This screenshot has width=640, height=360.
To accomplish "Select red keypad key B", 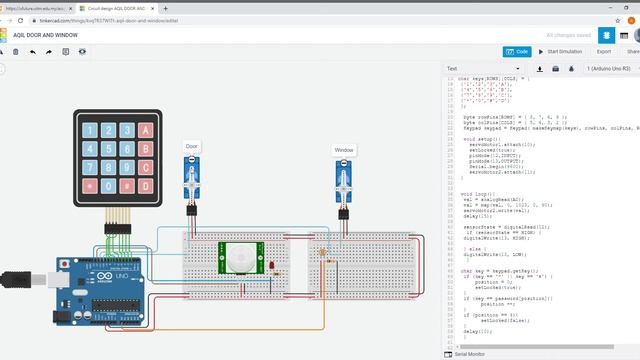I will 146,149.
